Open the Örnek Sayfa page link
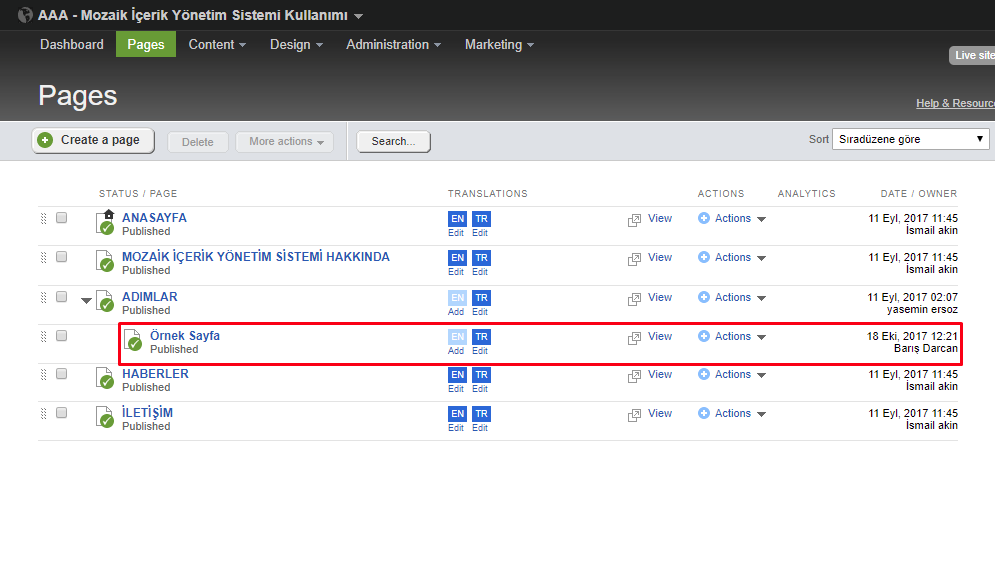Screen dimensions: 995x573 pos(185,335)
